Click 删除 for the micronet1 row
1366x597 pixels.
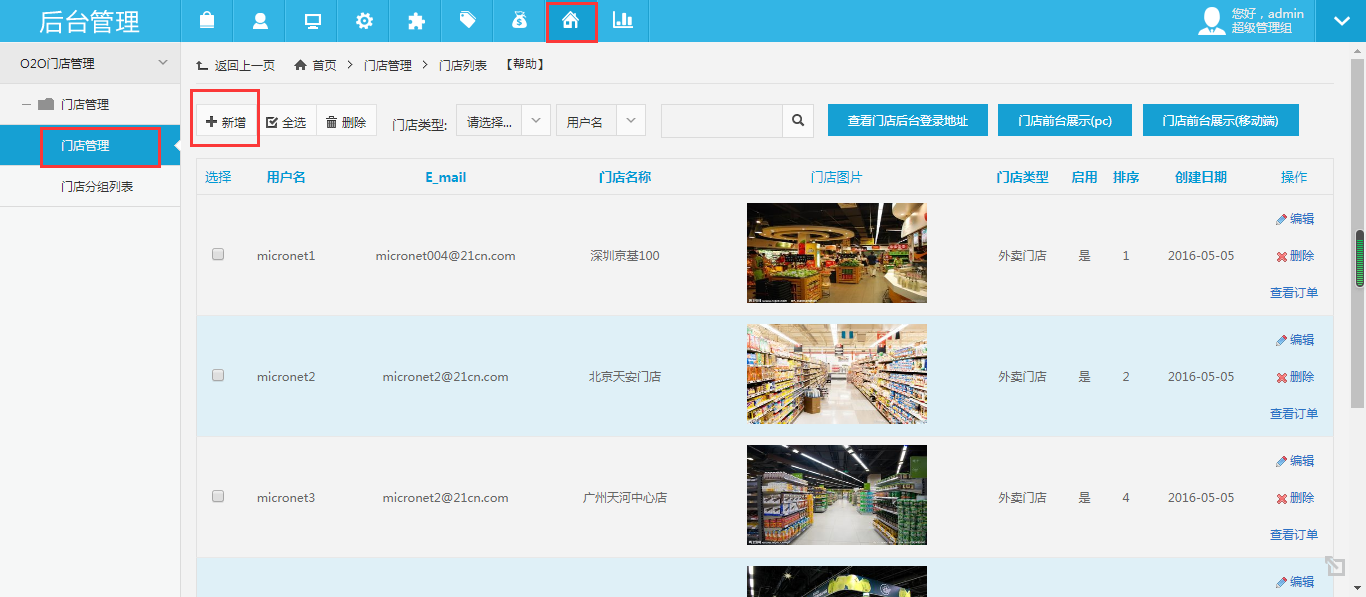[1295, 256]
